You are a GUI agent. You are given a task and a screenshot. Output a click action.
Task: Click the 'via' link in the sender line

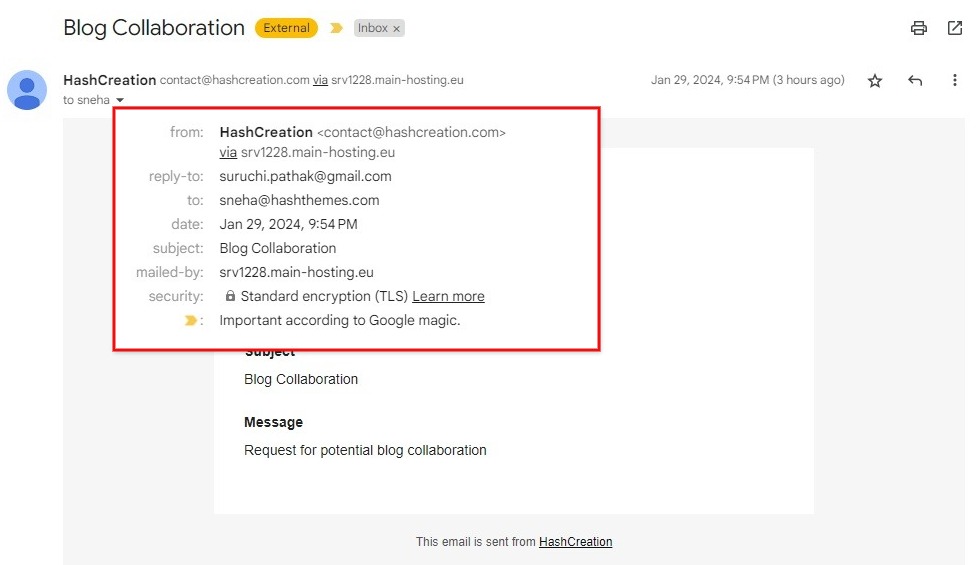(320, 80)
